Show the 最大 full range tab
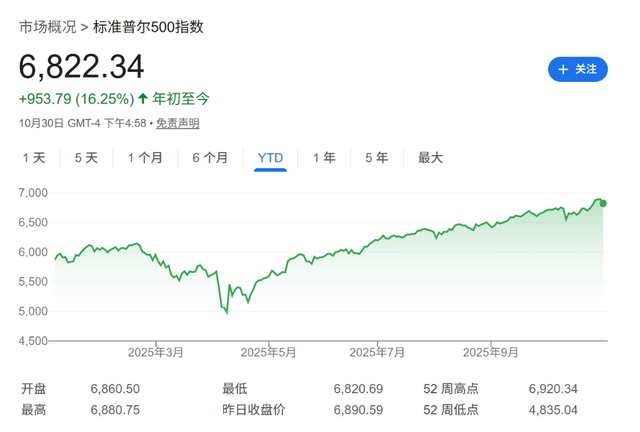Screen dimensions: 640x432 click(430, 158)
